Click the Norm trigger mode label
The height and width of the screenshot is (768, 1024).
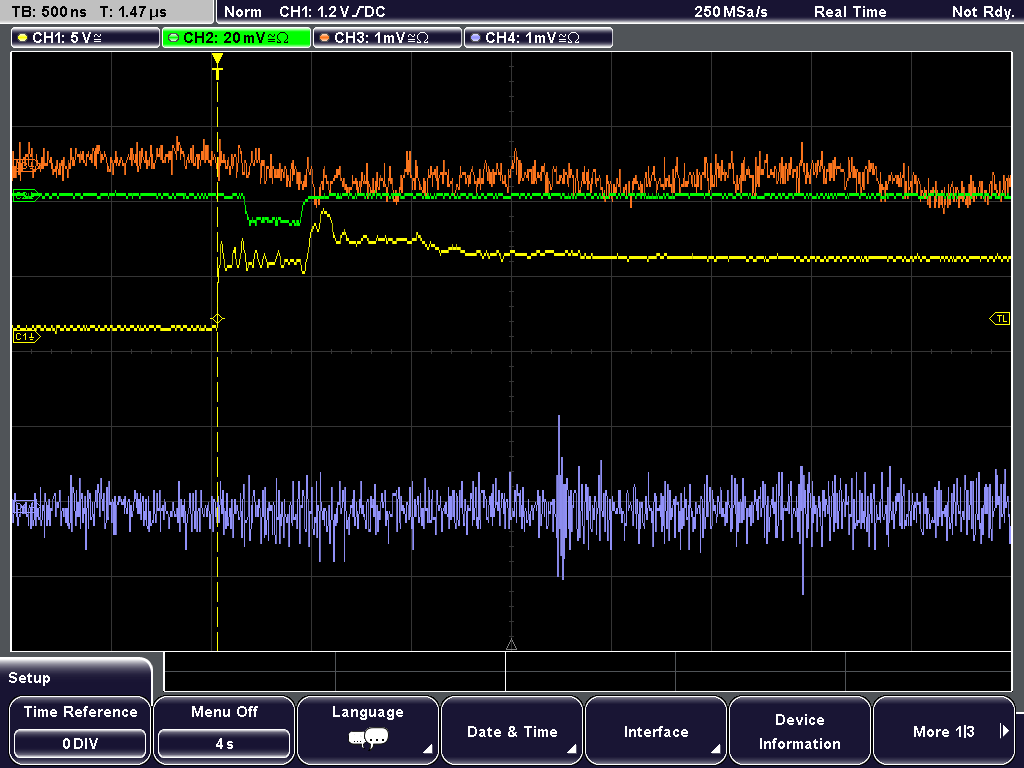(242, 12)
